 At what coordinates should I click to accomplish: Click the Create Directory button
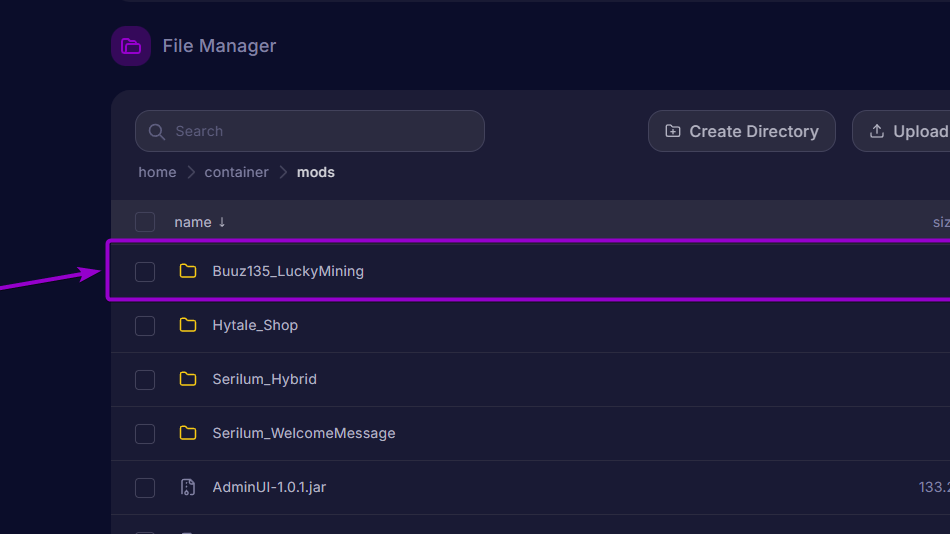pos(742,131)
